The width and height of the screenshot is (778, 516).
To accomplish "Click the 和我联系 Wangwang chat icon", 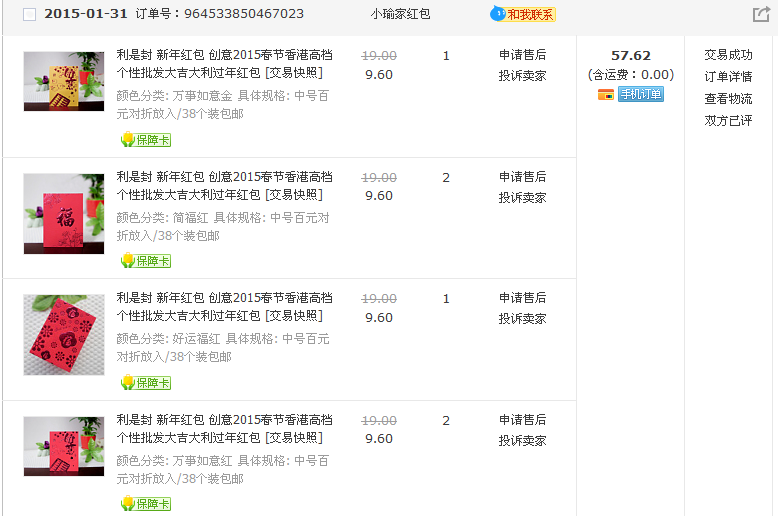I will 523,14.
